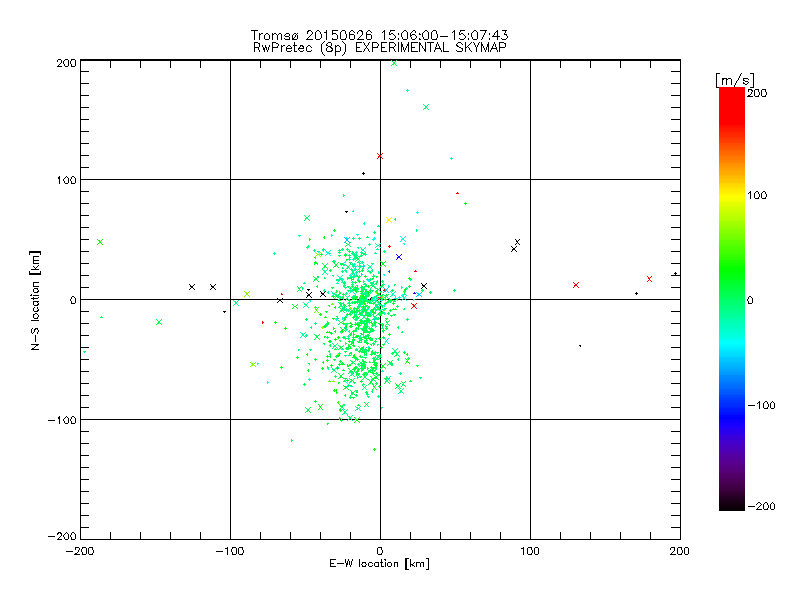Pick the black bottom end of the colorbar

coord(732,503)
